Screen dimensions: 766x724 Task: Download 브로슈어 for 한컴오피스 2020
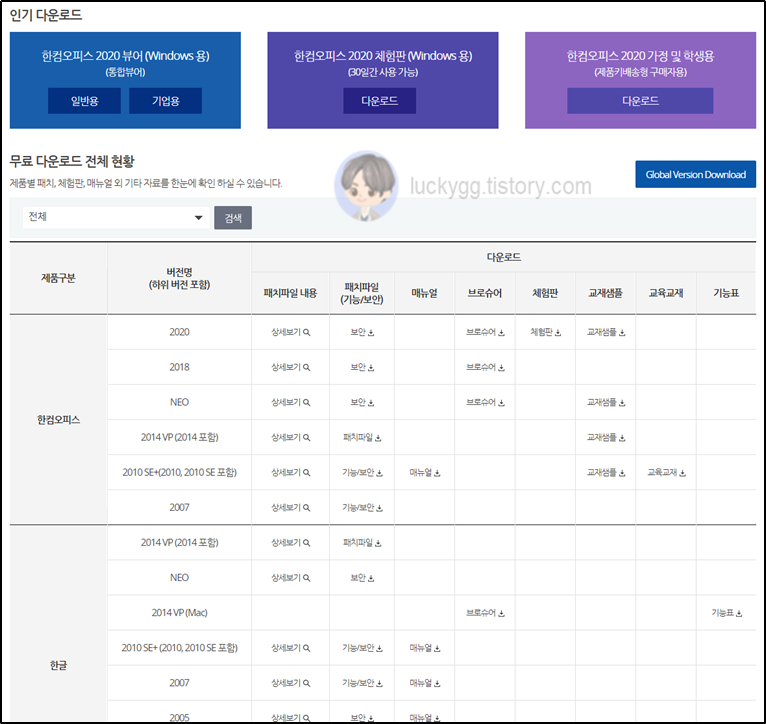(485, 332)
